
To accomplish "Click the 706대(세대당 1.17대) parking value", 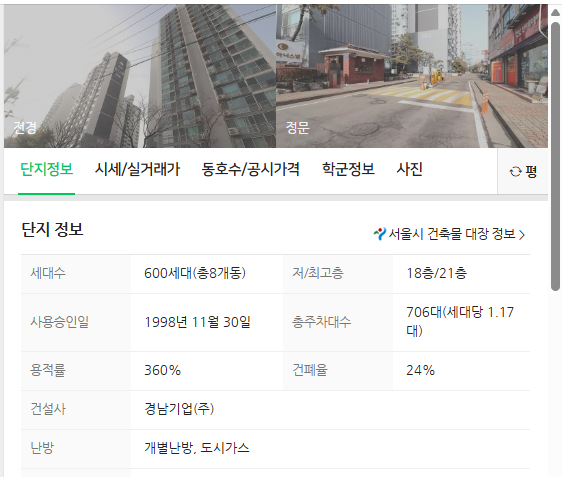I will (460, 321).
